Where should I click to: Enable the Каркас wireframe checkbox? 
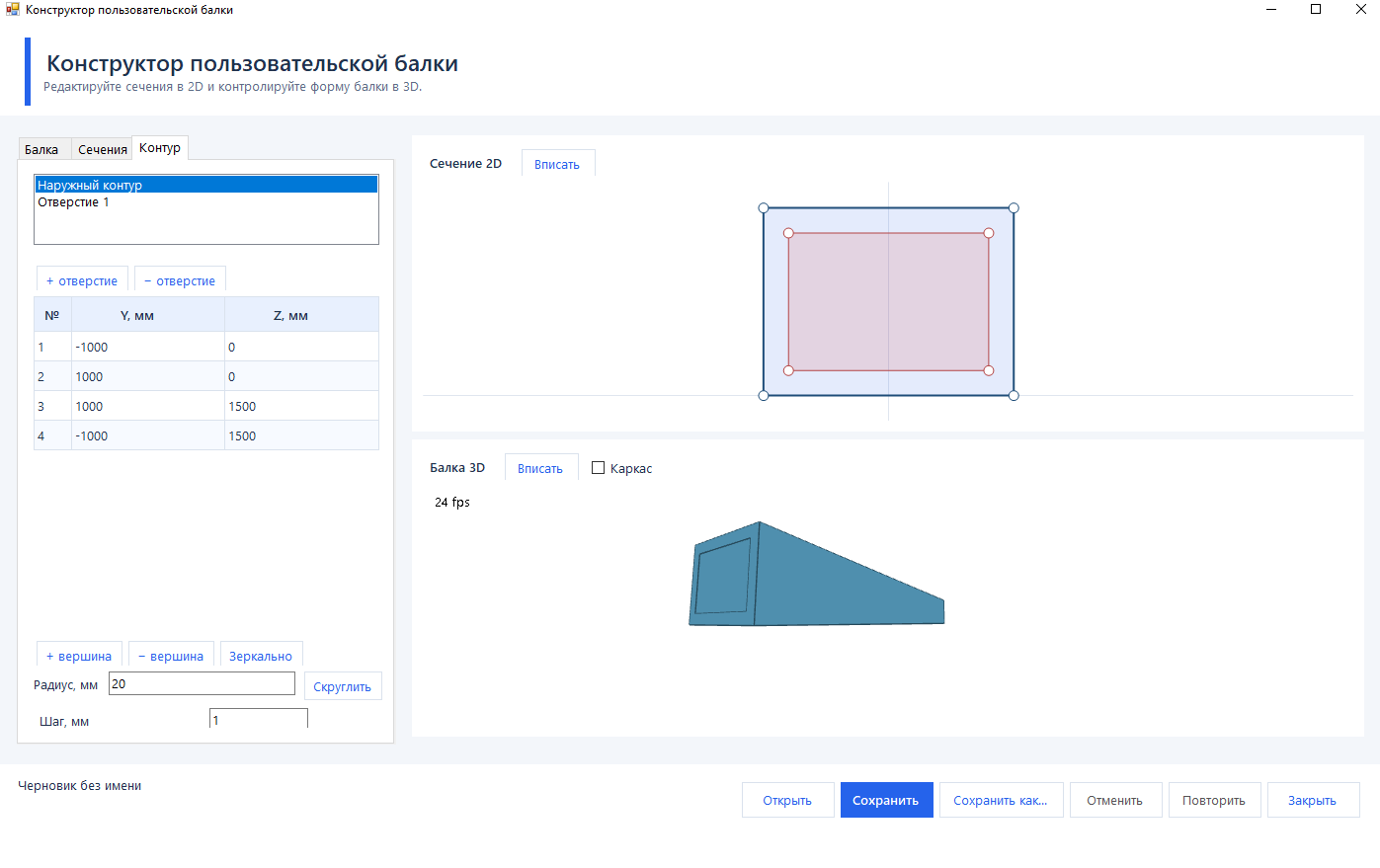(x=598, y=468)
